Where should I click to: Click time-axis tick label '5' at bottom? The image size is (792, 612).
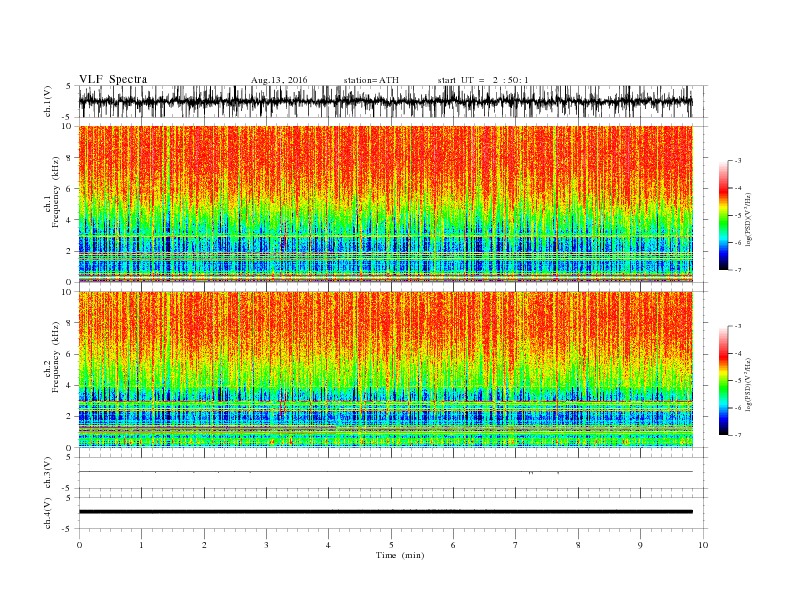[391, 545]
